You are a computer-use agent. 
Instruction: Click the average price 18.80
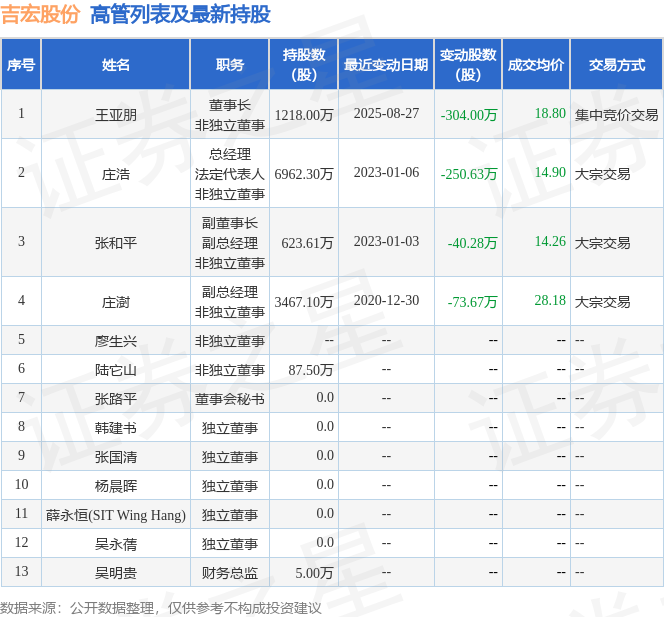tap(550, 113)
